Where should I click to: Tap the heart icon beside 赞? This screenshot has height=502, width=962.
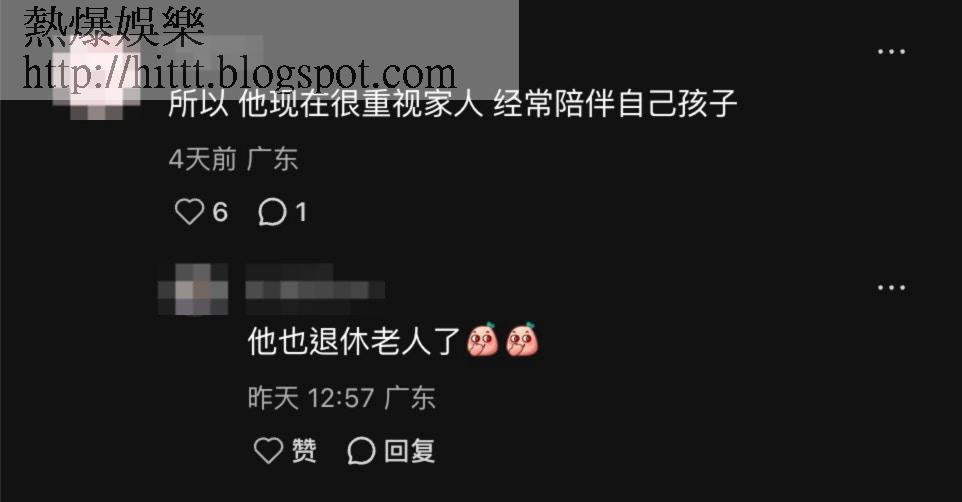click(268, 450)
